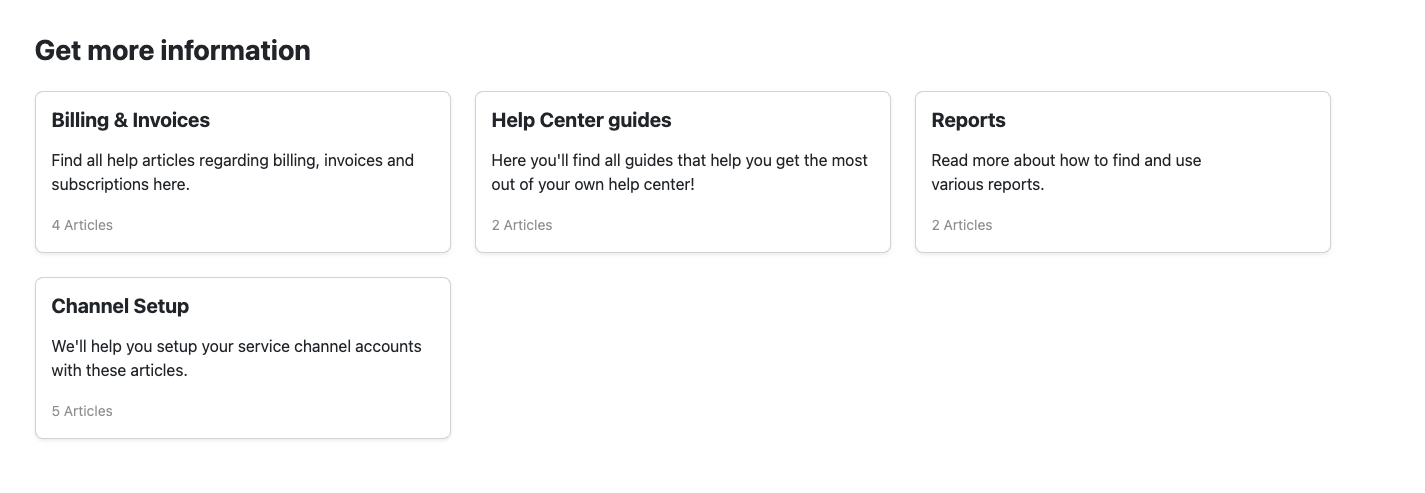This screenshot has width=1425, height=493.
Task: Open the Help Center guides card title
Action: tap(581, 120)
